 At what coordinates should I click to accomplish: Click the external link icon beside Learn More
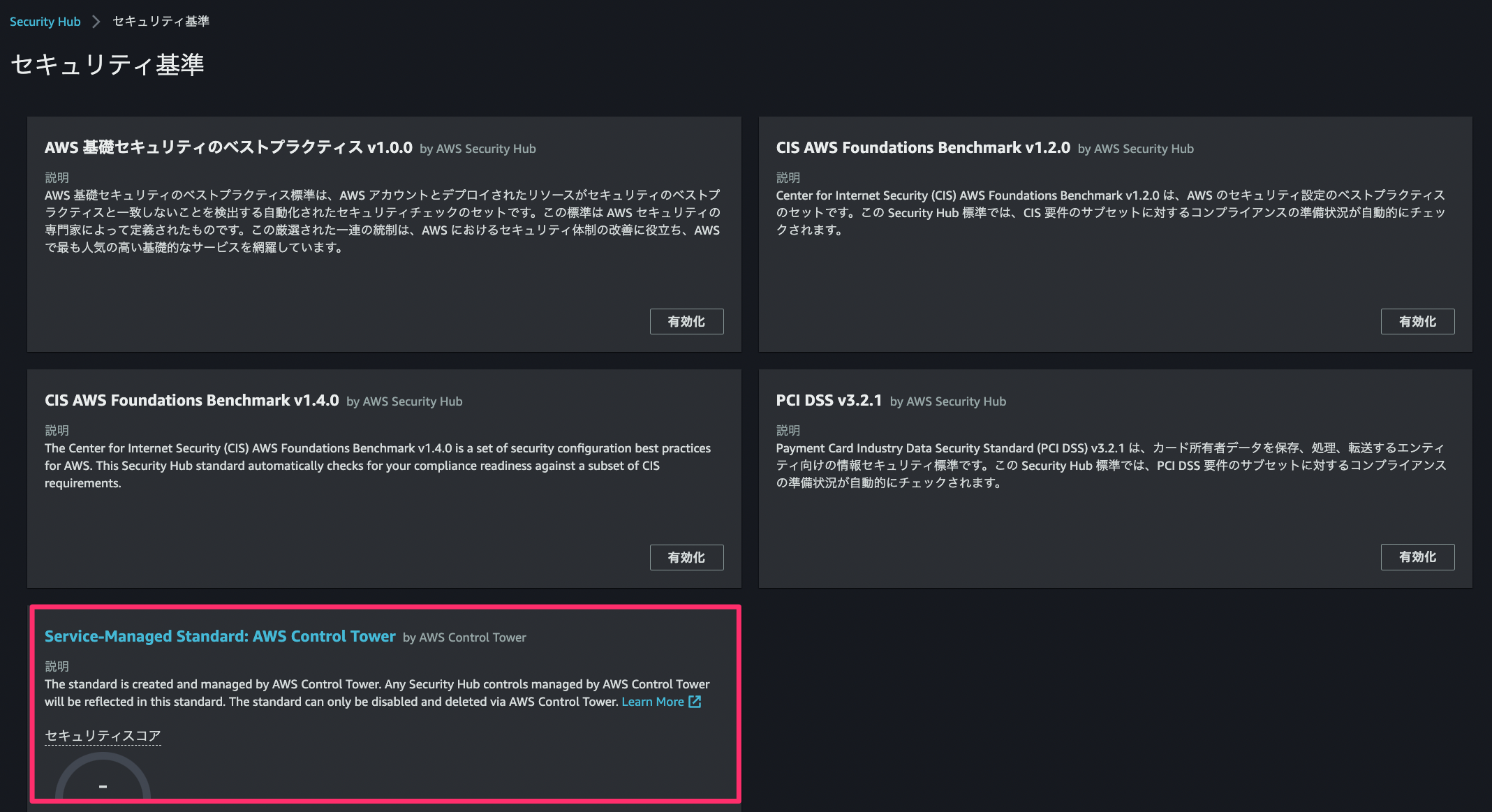[695, 702]
